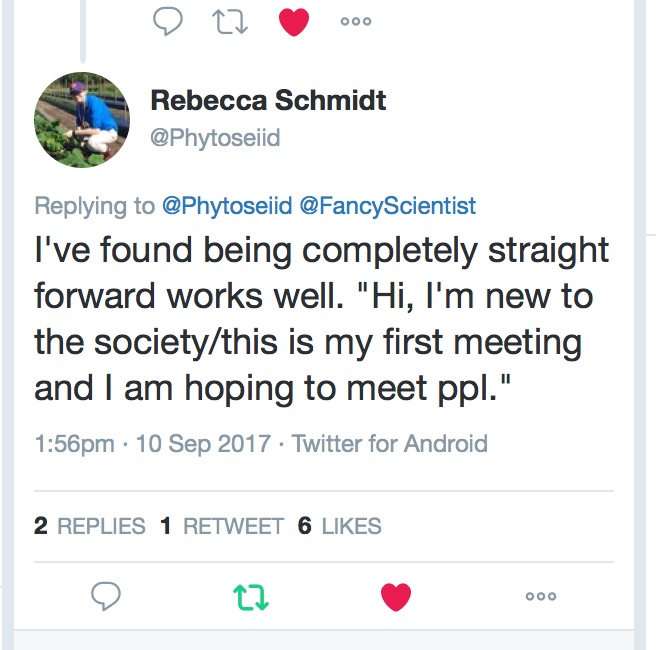Reply using the bottom speech bubble icon

tap(106, 596)
